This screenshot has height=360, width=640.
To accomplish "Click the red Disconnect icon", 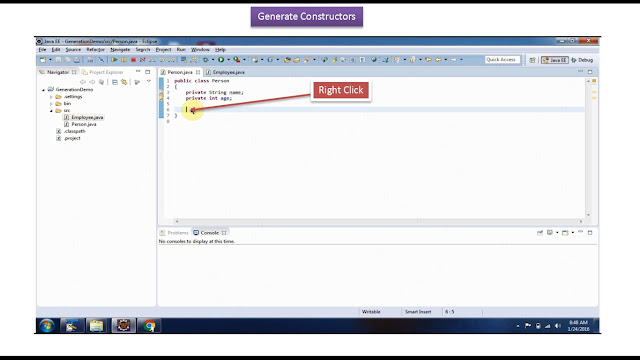I will tap(142, 60).
